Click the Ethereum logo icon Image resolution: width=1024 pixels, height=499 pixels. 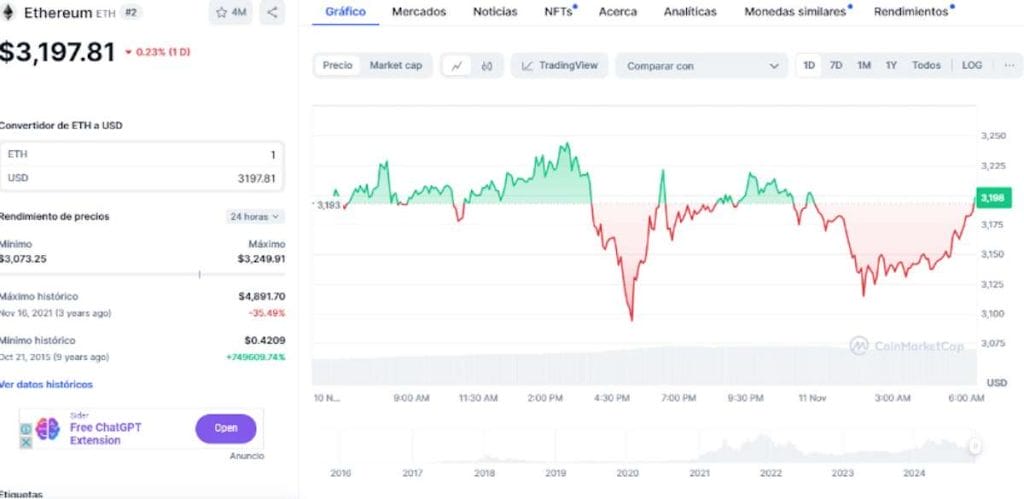click(8, 12)
